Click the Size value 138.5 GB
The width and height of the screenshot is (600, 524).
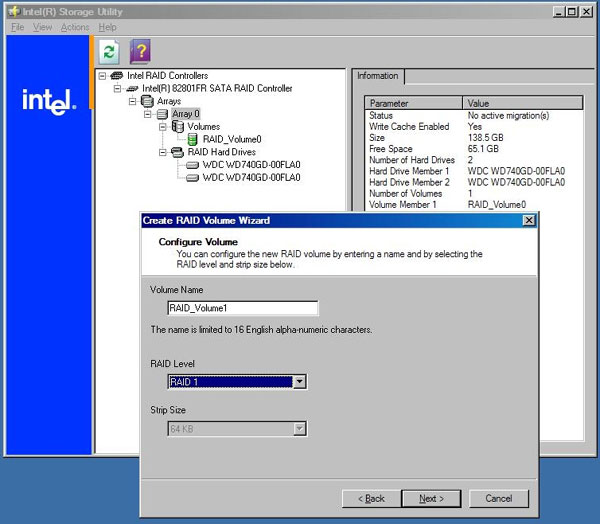click(486, 138)
